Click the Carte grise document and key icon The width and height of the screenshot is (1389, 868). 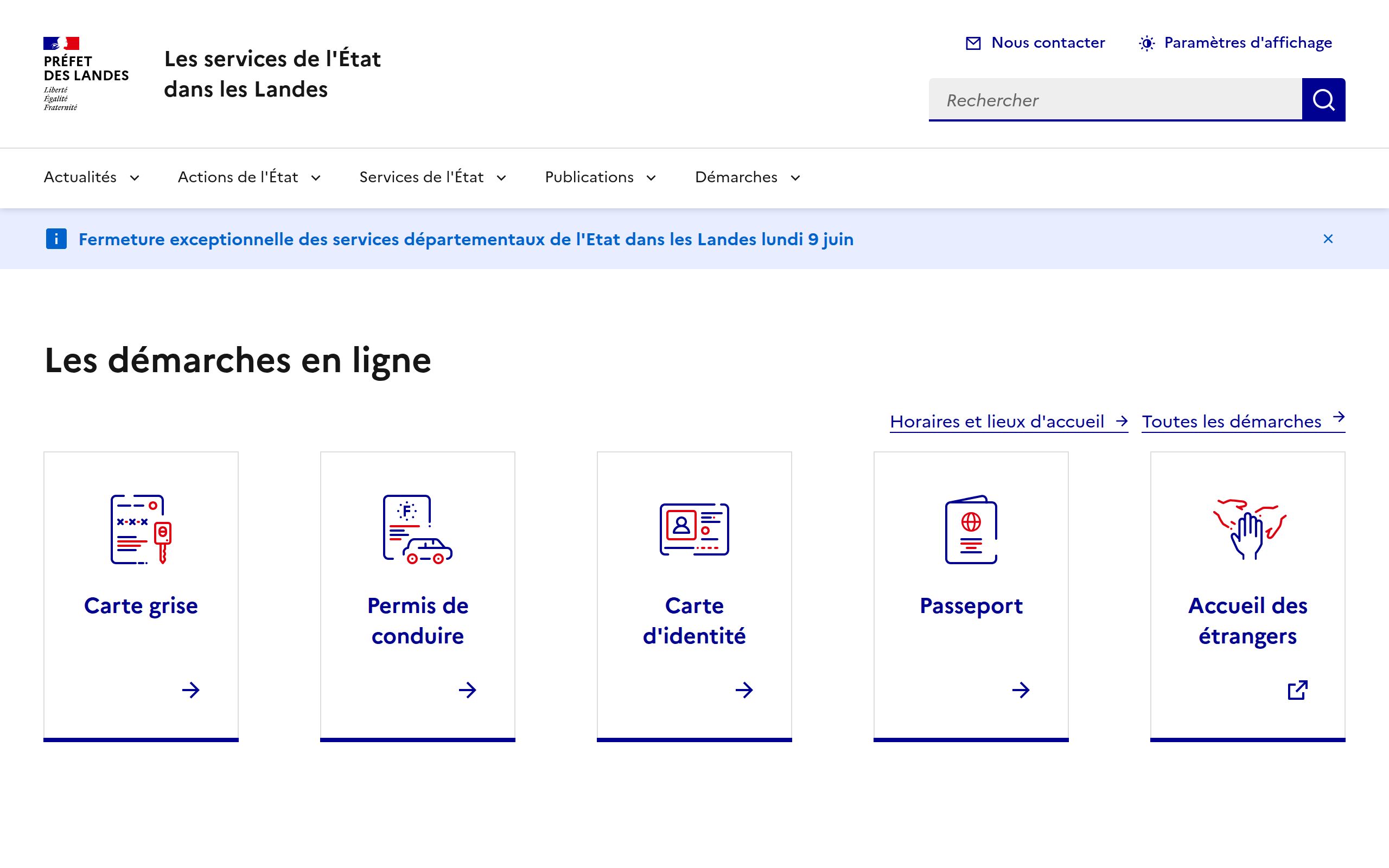click(141, 529)
